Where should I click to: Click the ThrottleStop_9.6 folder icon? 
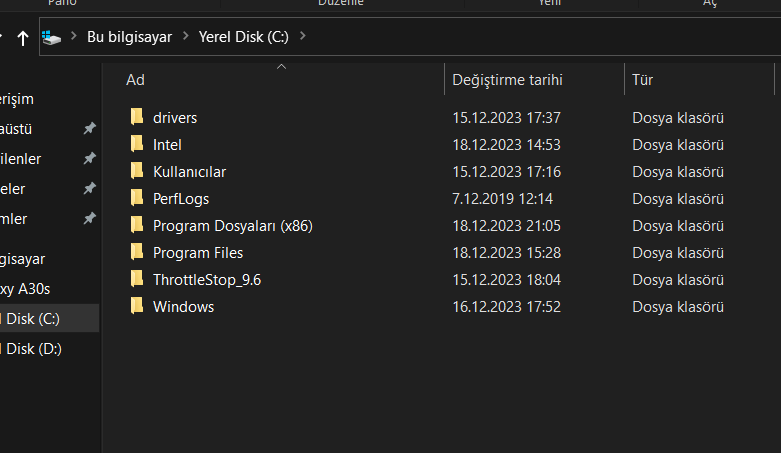(x=137, y=279)
